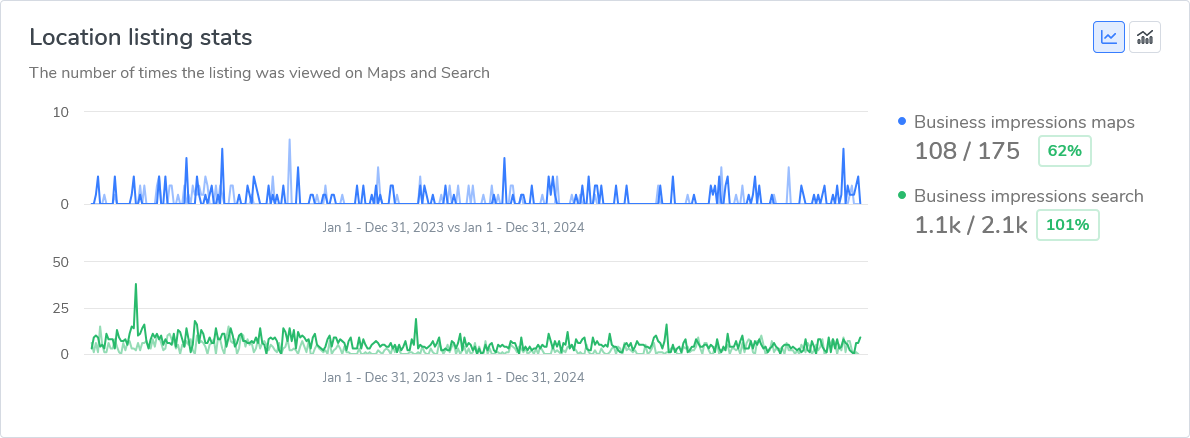This screenshot has width=1190, height=438.
Task: Toggle Business impressions search series
Action: click(1028, 196)
